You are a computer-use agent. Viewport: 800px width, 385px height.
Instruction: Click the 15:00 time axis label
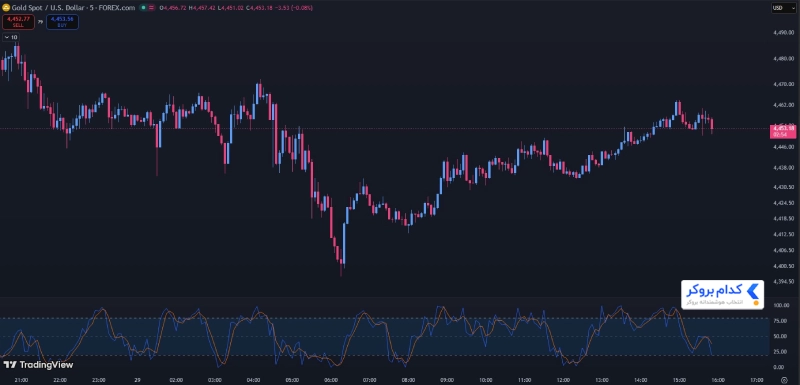coord(679,380)
